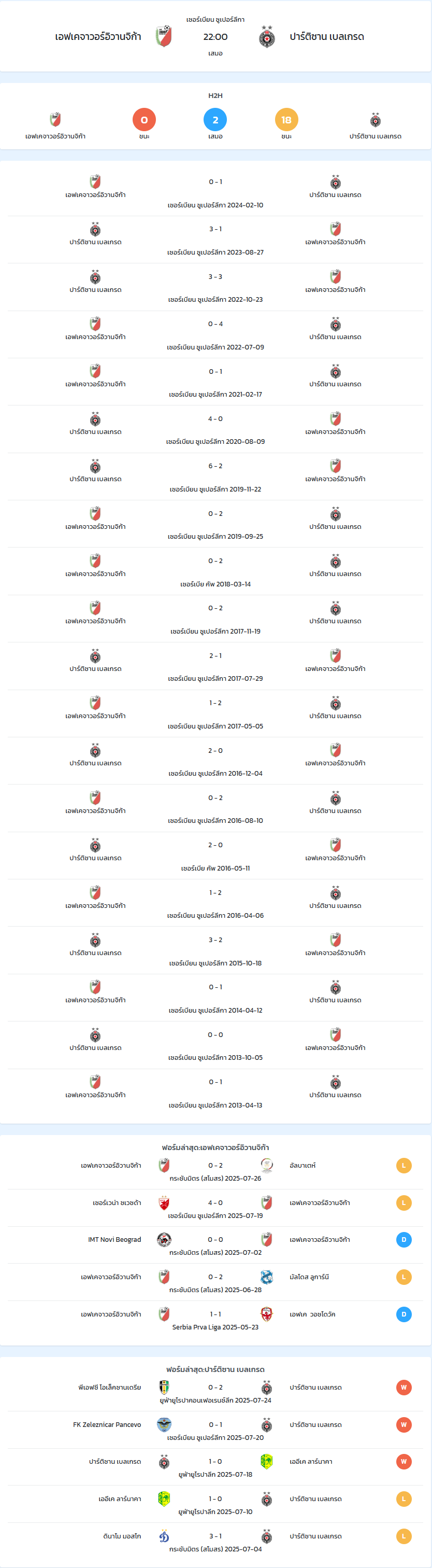Click the AEK Larnaca logo in 2025-07-18 match

click(x=266, y=1462)
